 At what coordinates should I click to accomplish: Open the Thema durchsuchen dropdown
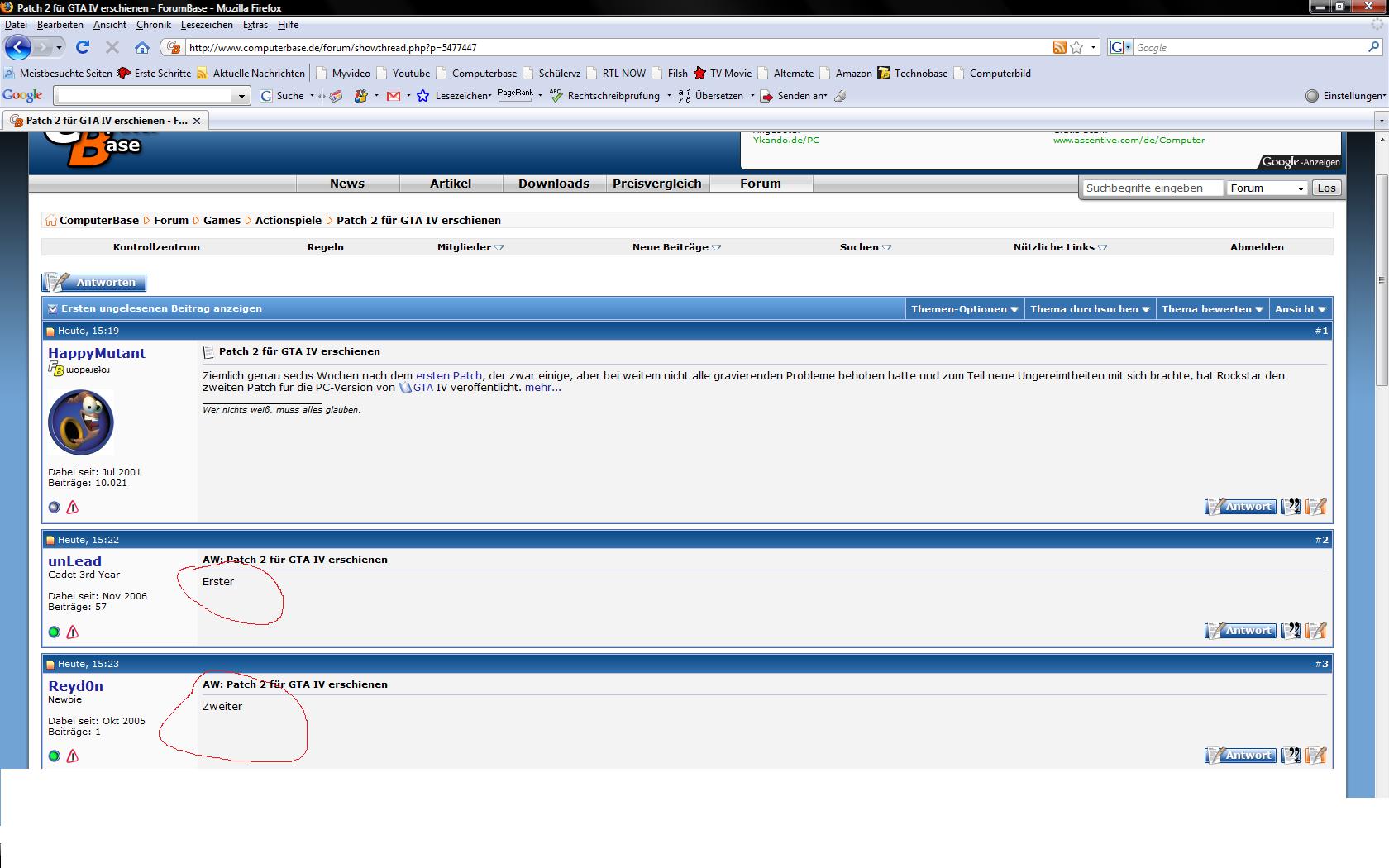pyautogui.click(x=1090, y=309)
